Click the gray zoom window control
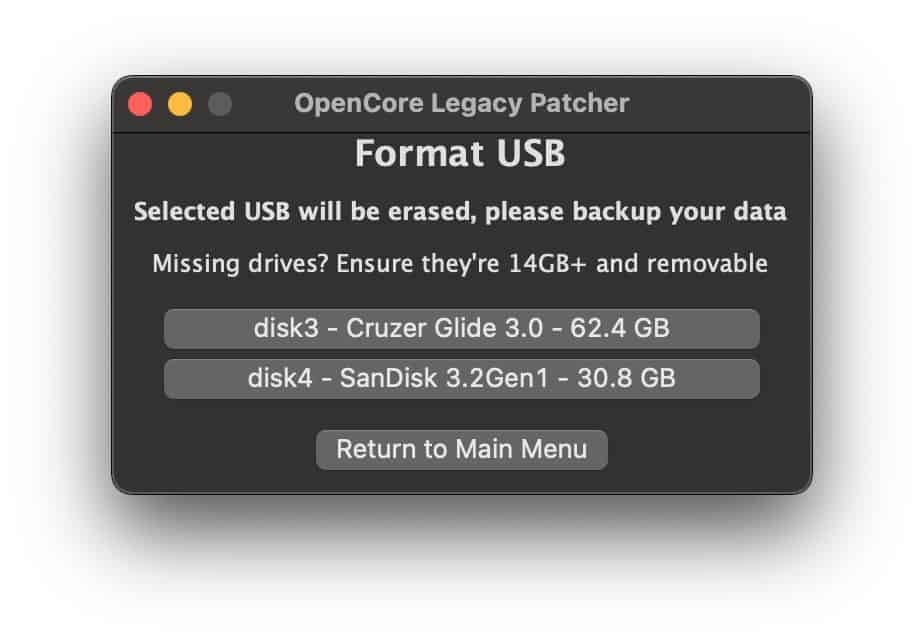 (x=218, y=103)
